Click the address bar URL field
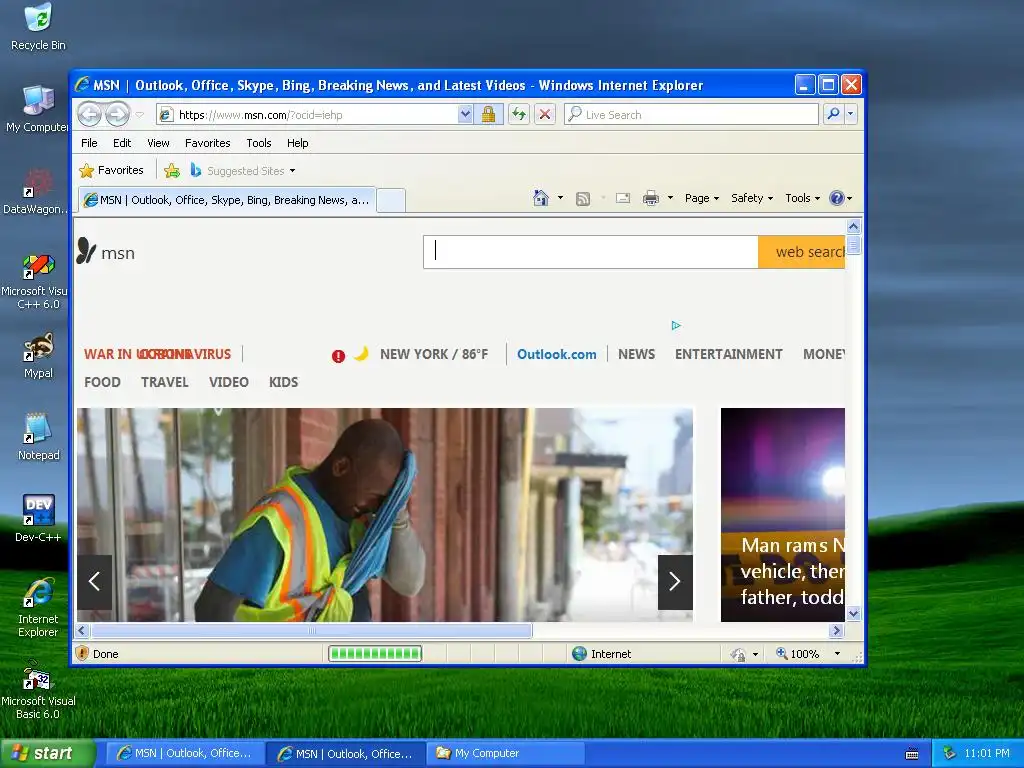The height and width of the screenshot is (768, 1024). coord(307,115)
